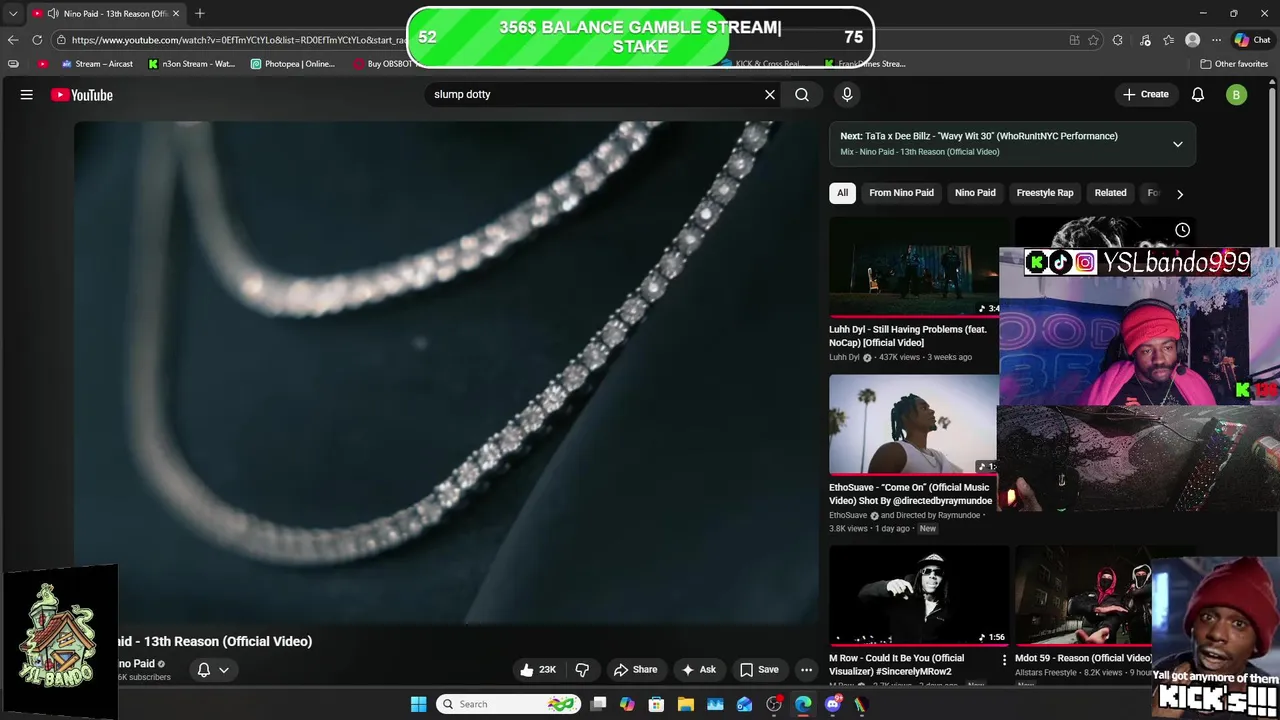Select the 'All' filter chip
Screen dimensions: 1280x720
coord(842,193)
